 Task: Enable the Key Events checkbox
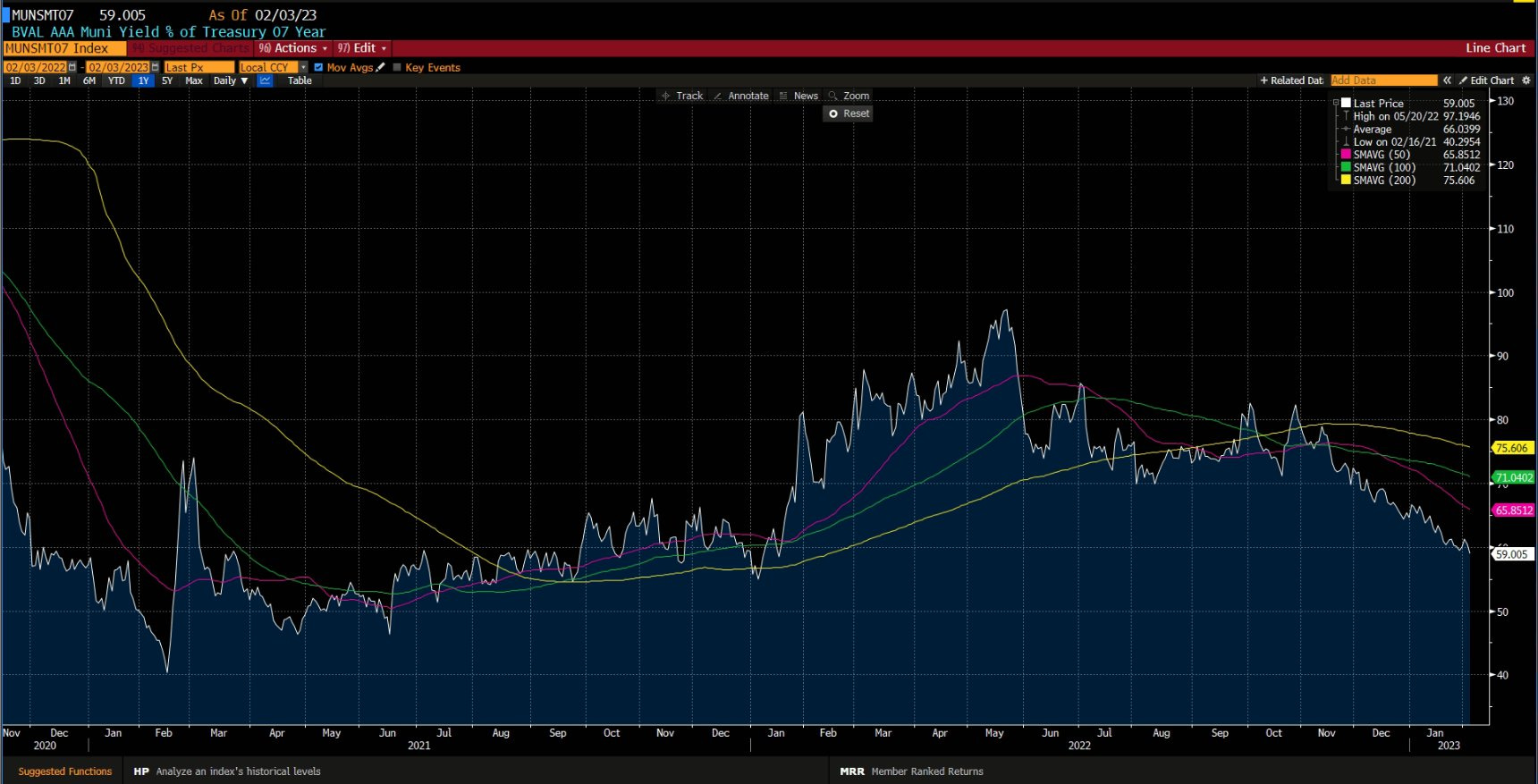click(397, 67)
